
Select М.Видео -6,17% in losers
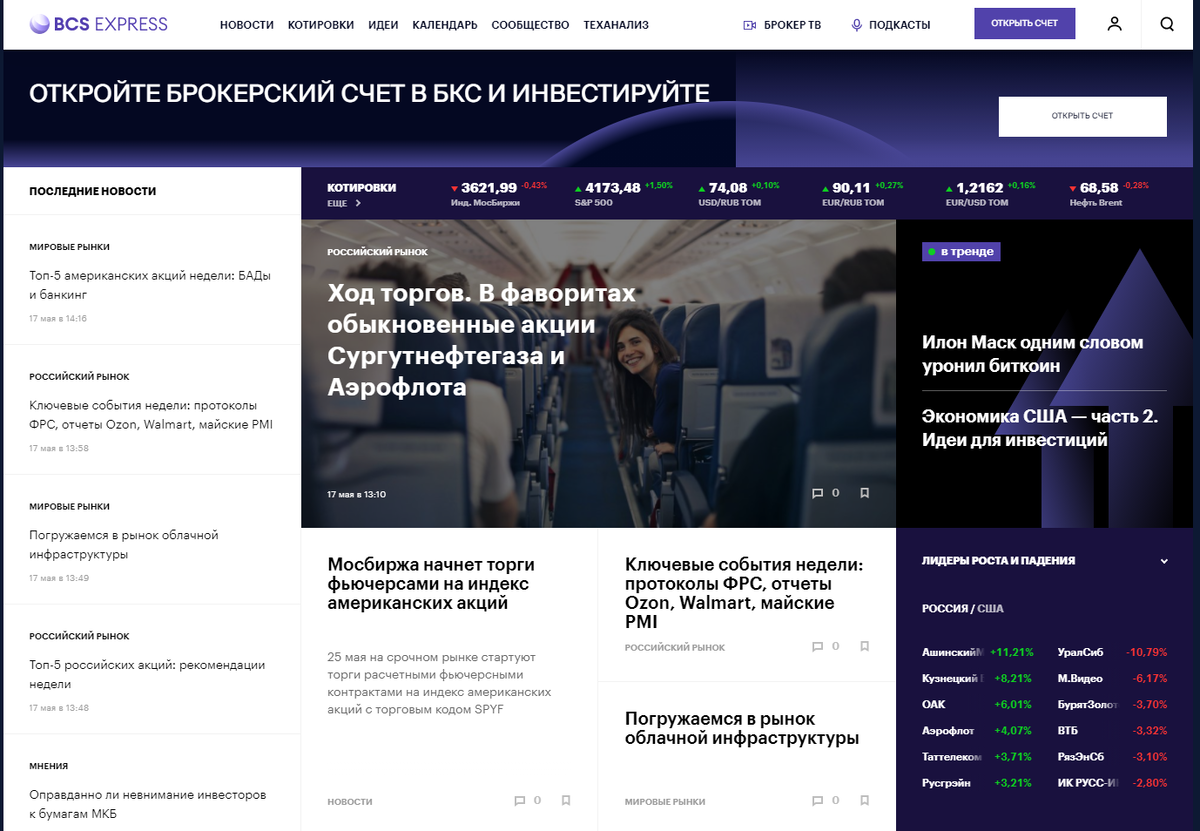coord(1112,678)
